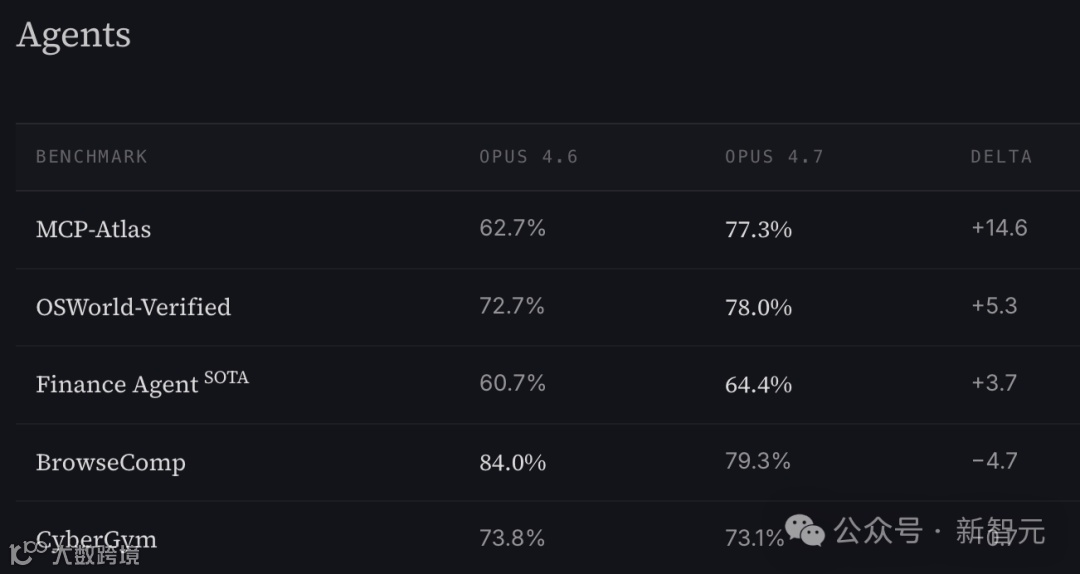Screen dimensions: 1080x574
Task: Click the +14.6 delta value
Action: 999,228
